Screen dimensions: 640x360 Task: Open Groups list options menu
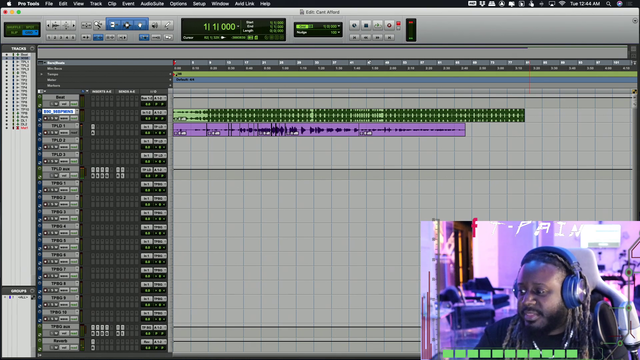(x=32, y=291)
